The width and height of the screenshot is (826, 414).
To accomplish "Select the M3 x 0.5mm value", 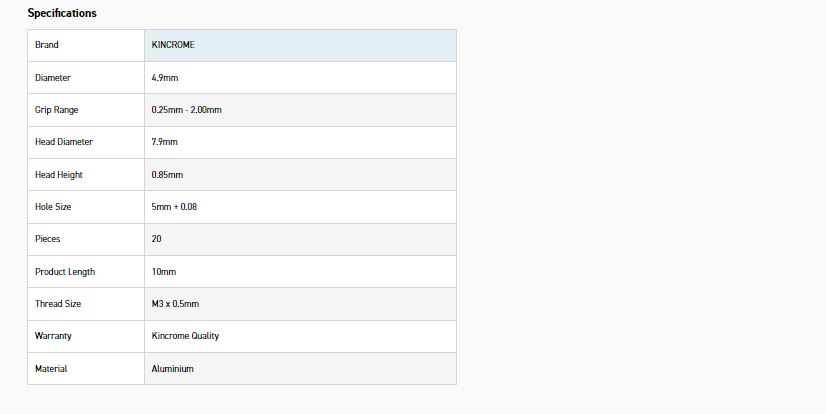I will click(175, 304).
